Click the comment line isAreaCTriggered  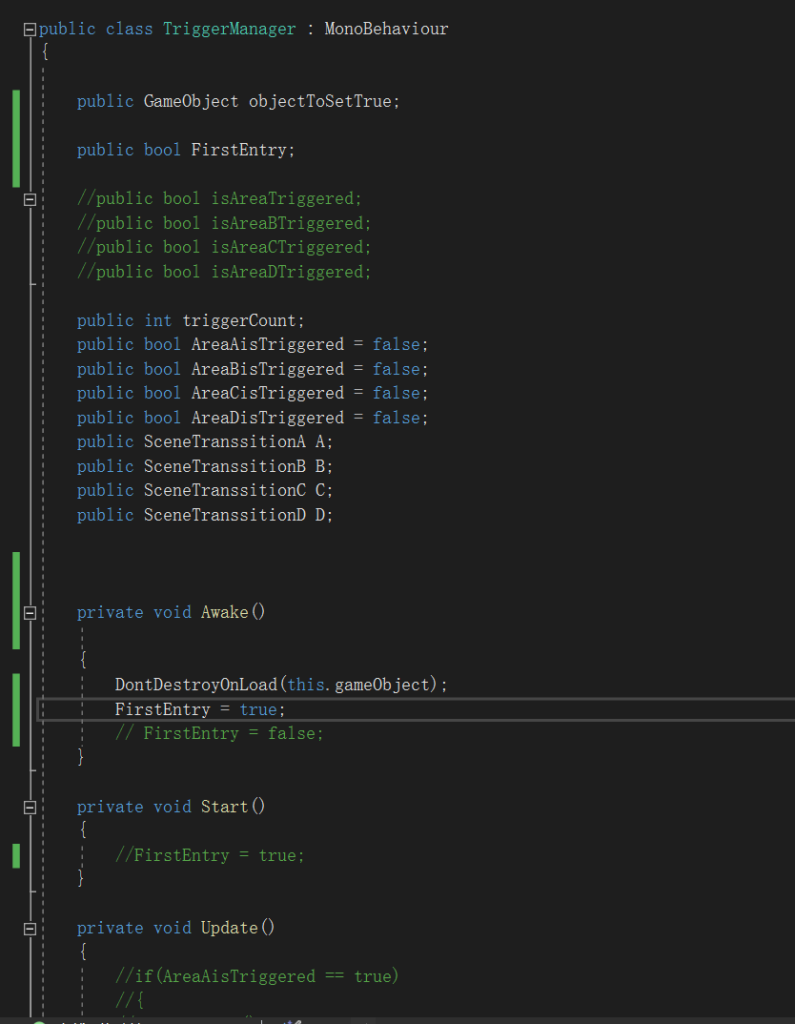click(x=223, y=248)
